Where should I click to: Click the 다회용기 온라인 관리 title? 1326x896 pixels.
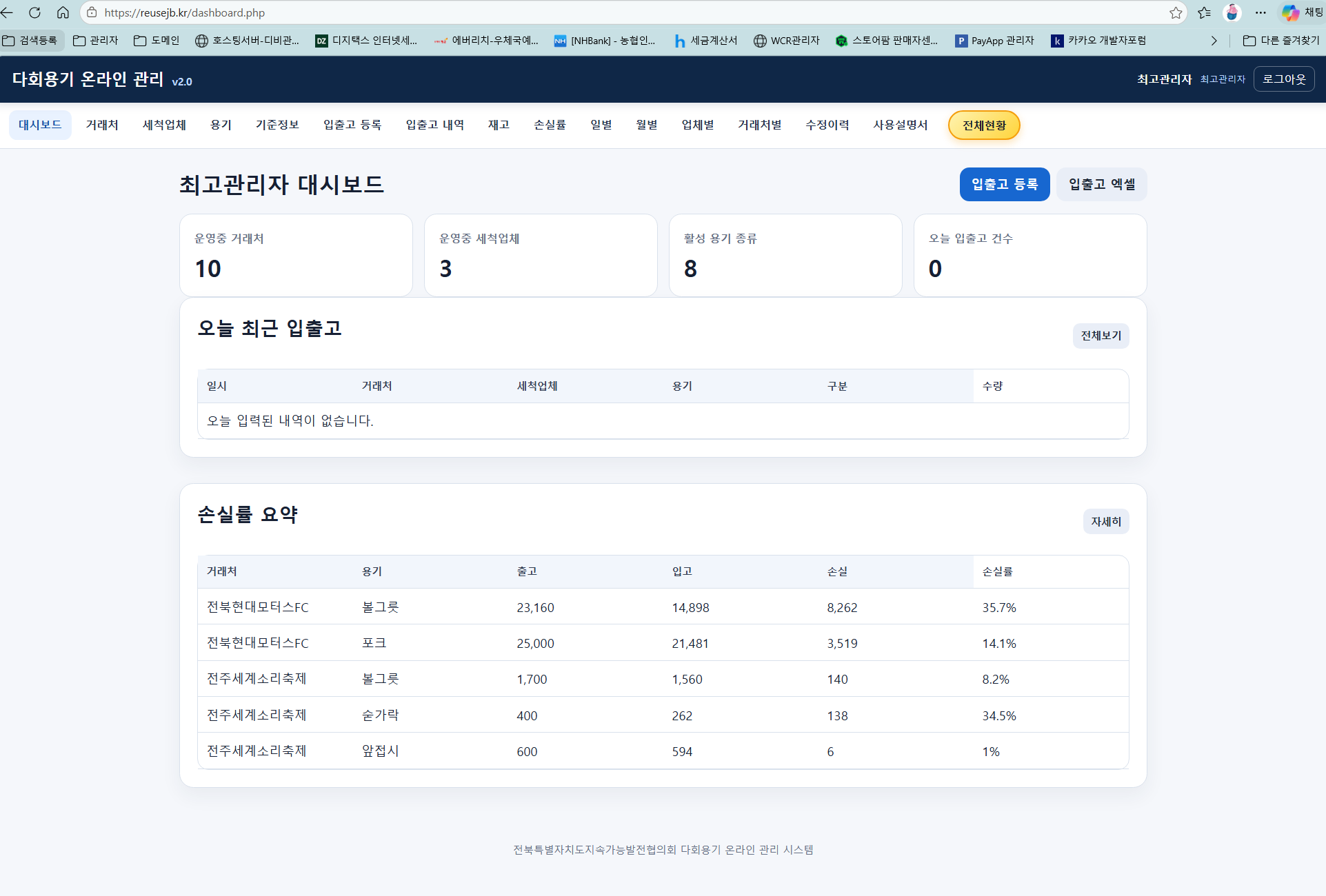(88, 79)
